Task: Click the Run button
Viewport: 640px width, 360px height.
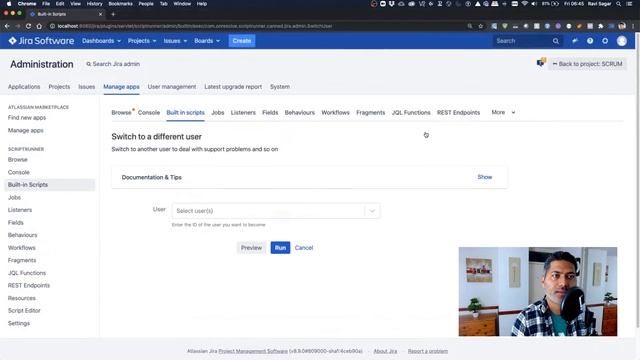Action: pyautogui.click(x=280, y=248)
